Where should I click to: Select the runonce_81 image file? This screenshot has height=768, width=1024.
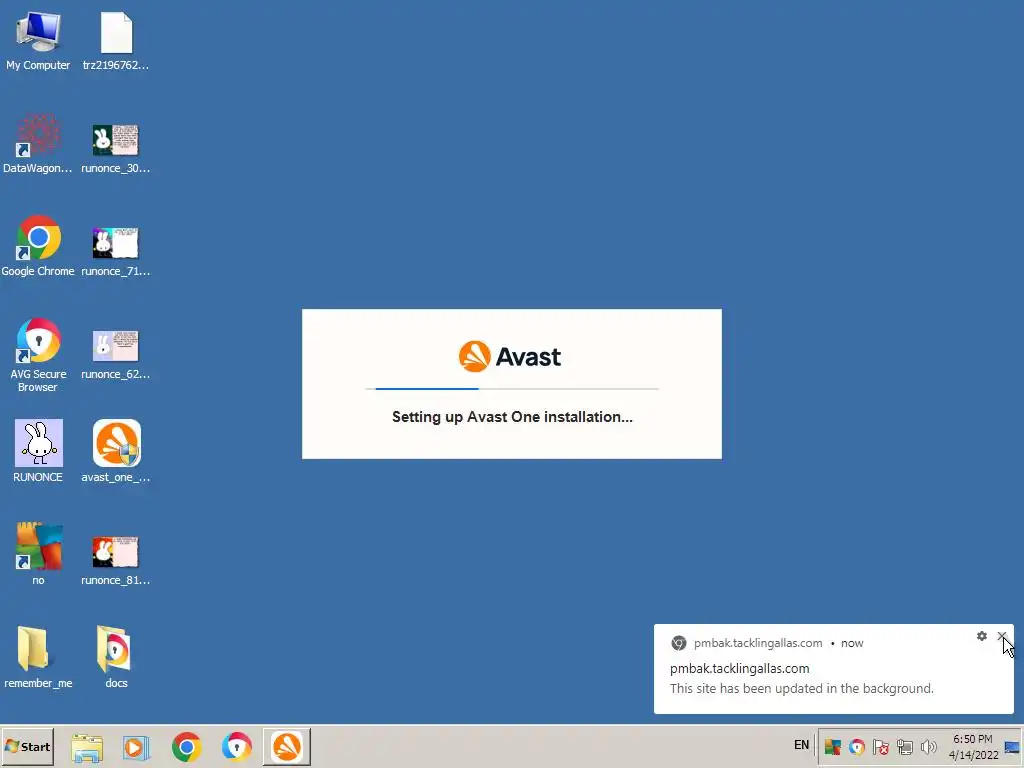click(x=116, y=560)
